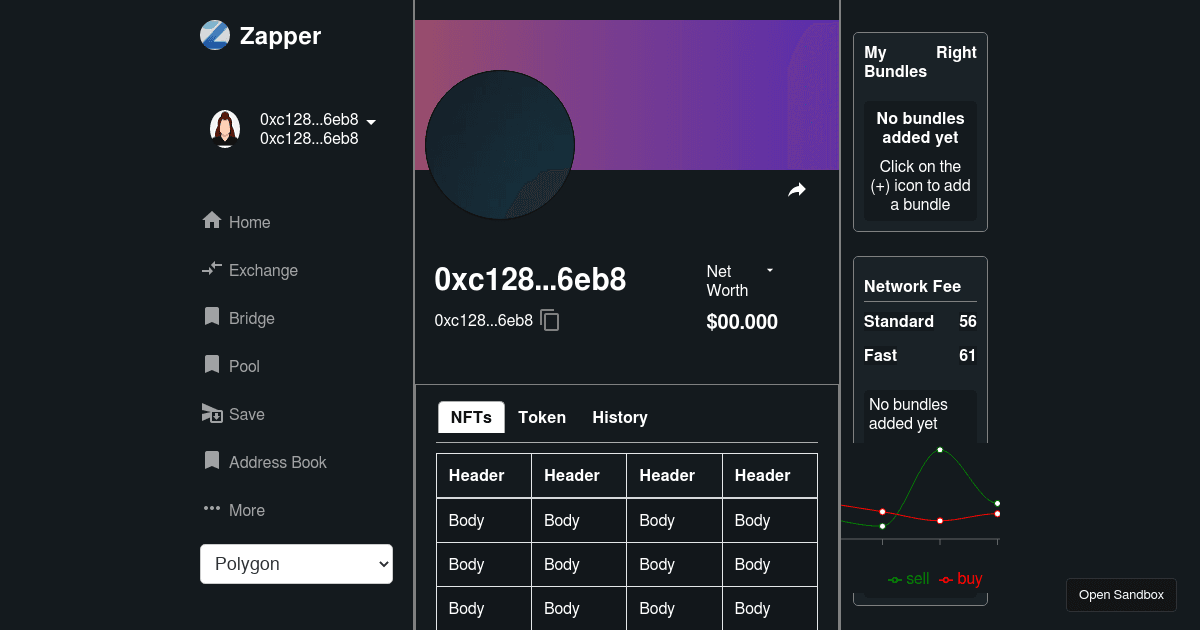Select the Home icon in the sidebar
1200x630 pixels.
[211, 221]
